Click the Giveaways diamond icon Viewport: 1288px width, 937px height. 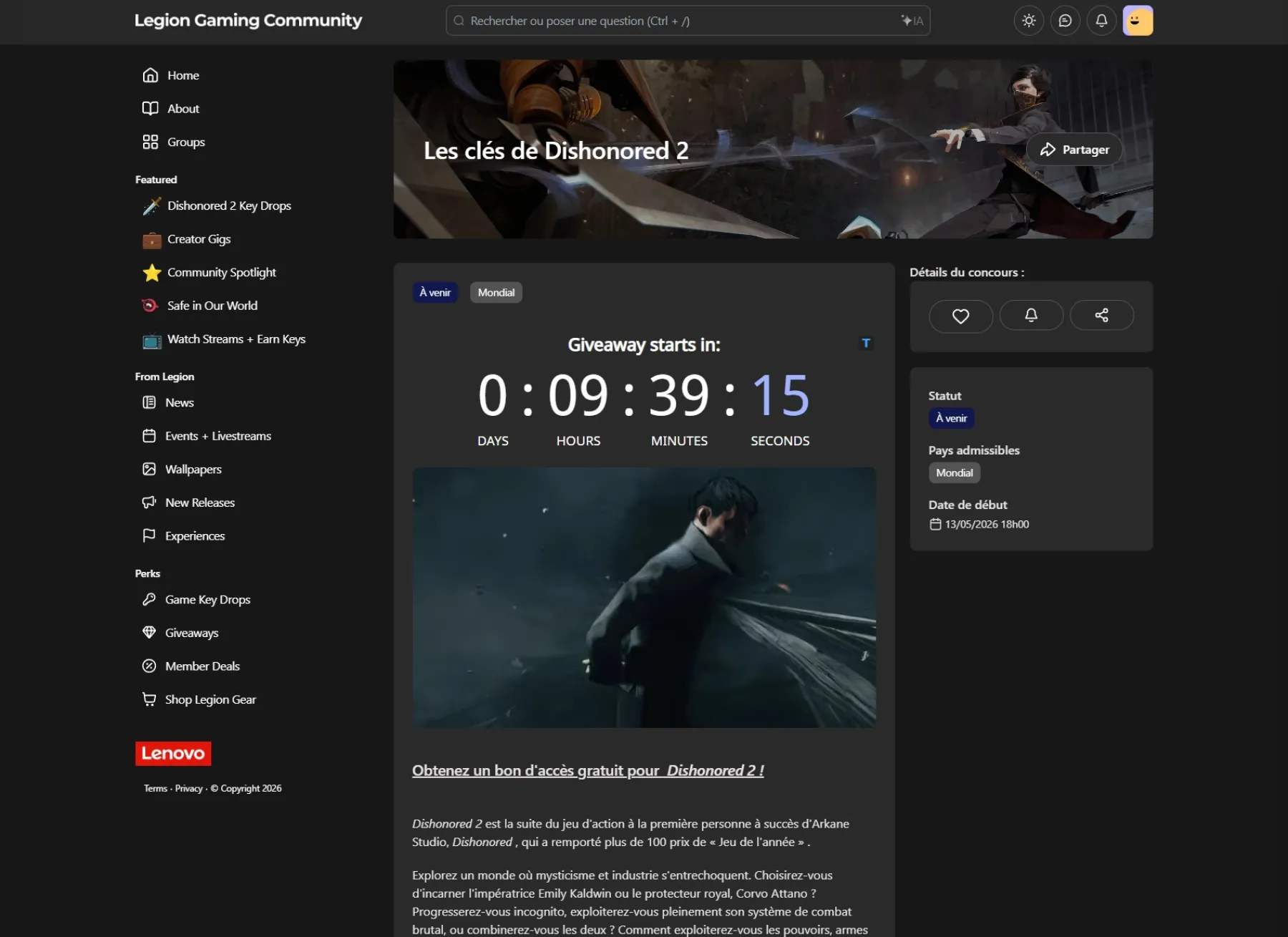(149, 632)
